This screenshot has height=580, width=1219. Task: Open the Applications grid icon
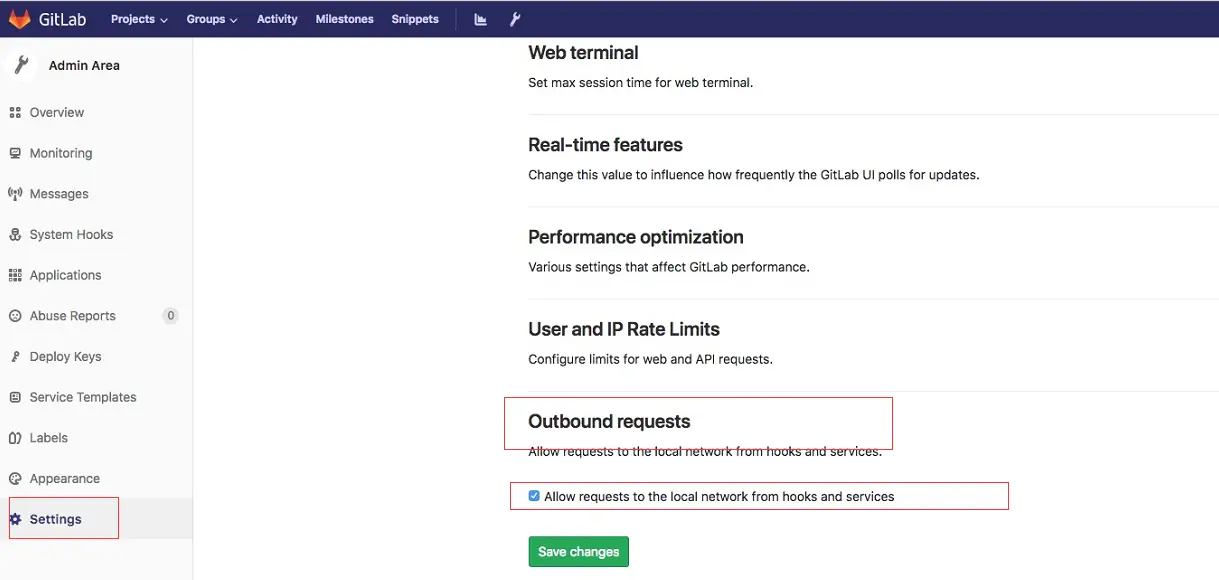click(14, 275)
